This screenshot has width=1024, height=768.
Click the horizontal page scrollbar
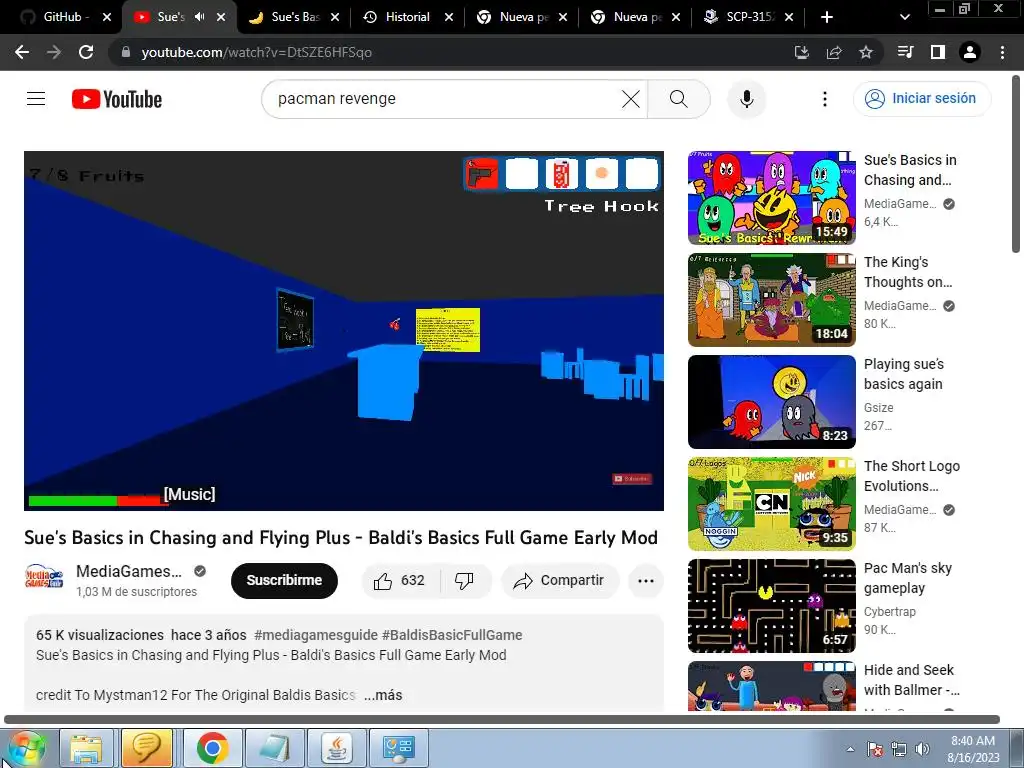[502, 720]
